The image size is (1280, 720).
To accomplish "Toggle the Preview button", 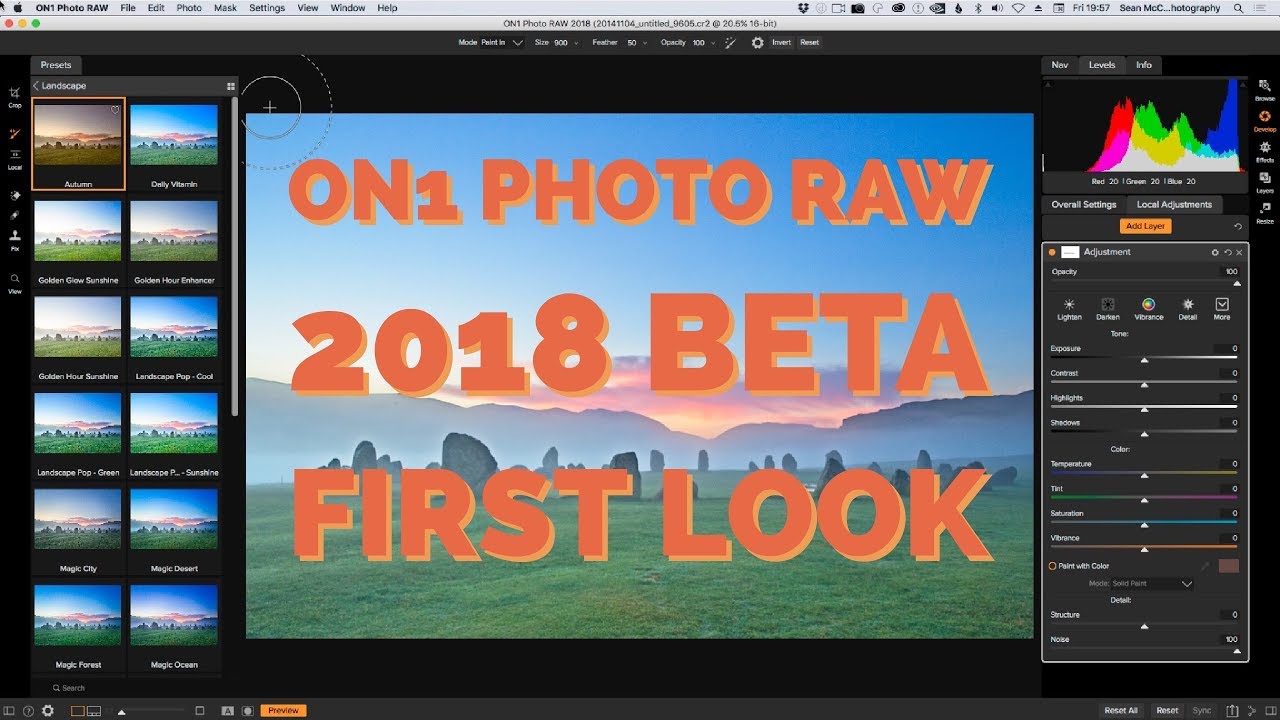I will 283,711.
